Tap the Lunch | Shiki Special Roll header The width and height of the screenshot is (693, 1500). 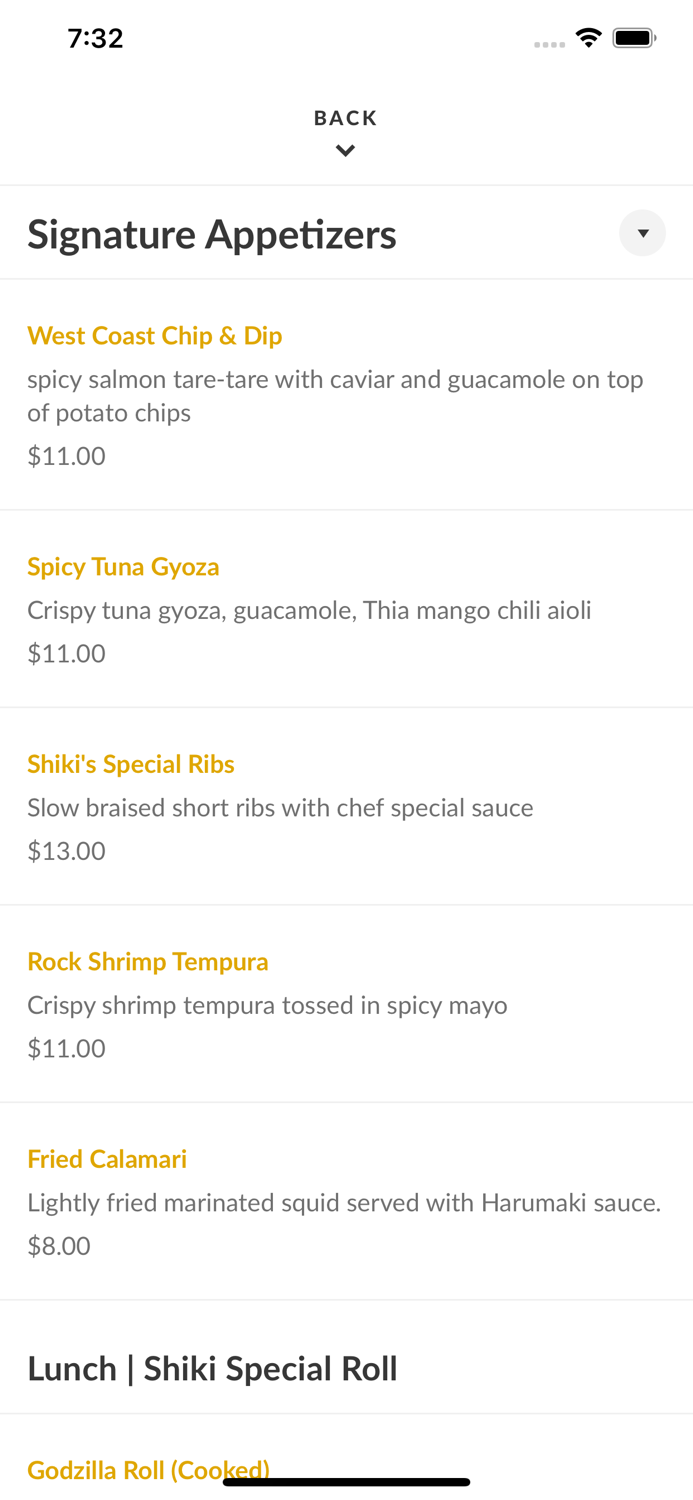212,1368
